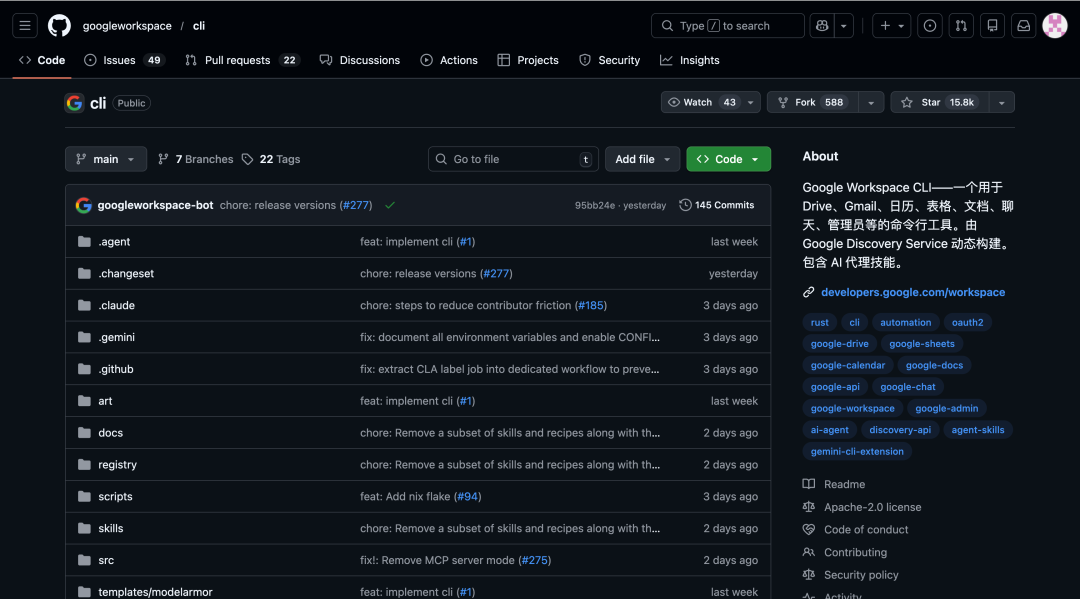The height and width of the screenshot is (599, 1080).
Task: Open the skills folder icon
Action: [84, 528]
